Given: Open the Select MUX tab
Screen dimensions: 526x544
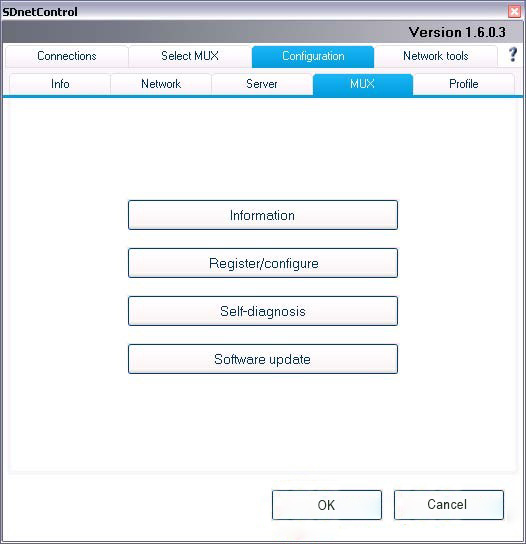Looking at the screenshot, I should (190, 56).
